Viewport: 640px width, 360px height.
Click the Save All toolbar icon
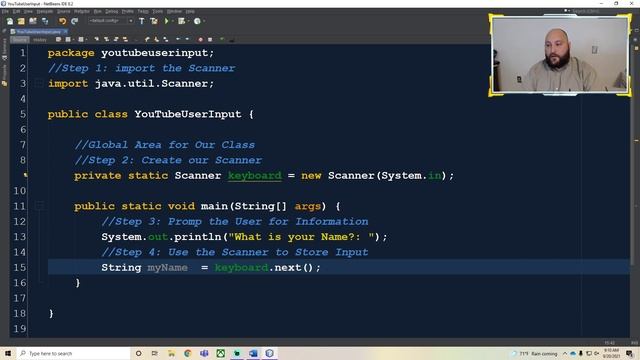(x=45, y=21)
